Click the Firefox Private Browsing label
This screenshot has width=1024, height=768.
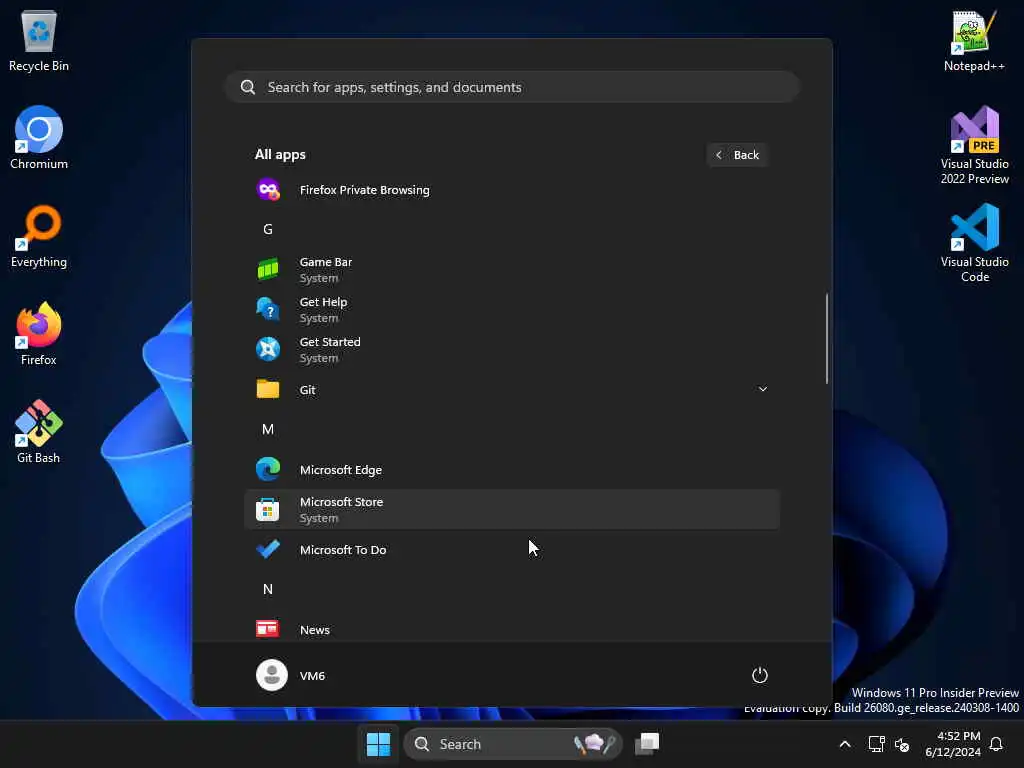pyautogui.click(x=364, y=190)
